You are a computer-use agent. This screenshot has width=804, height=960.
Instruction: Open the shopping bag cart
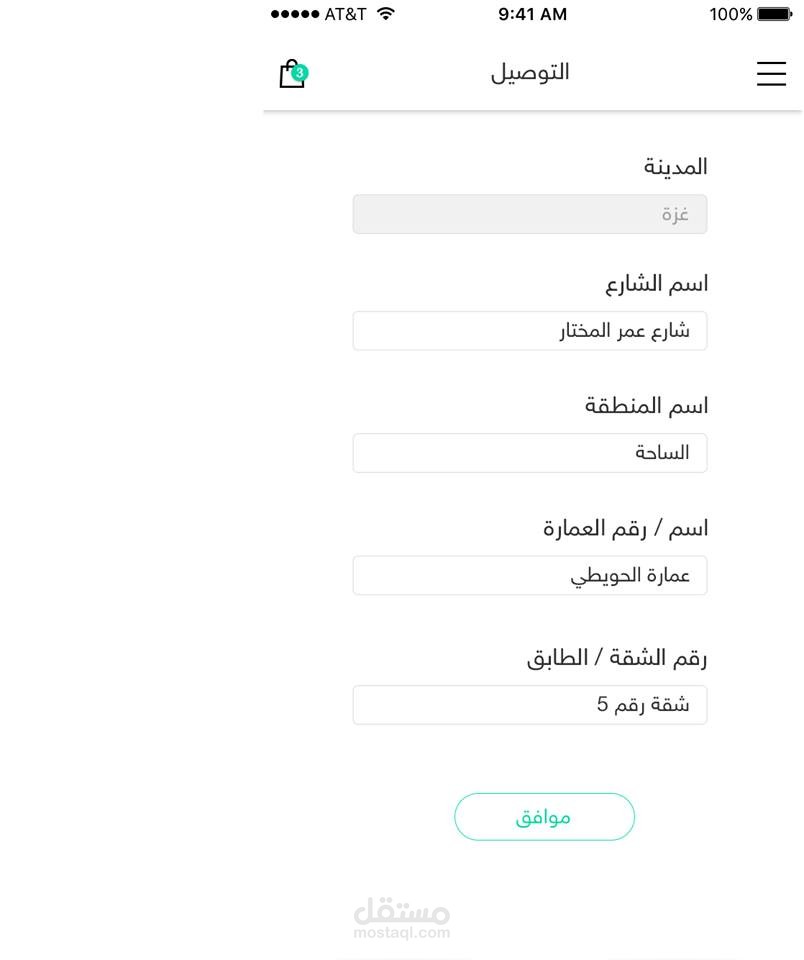click(291, 75)
